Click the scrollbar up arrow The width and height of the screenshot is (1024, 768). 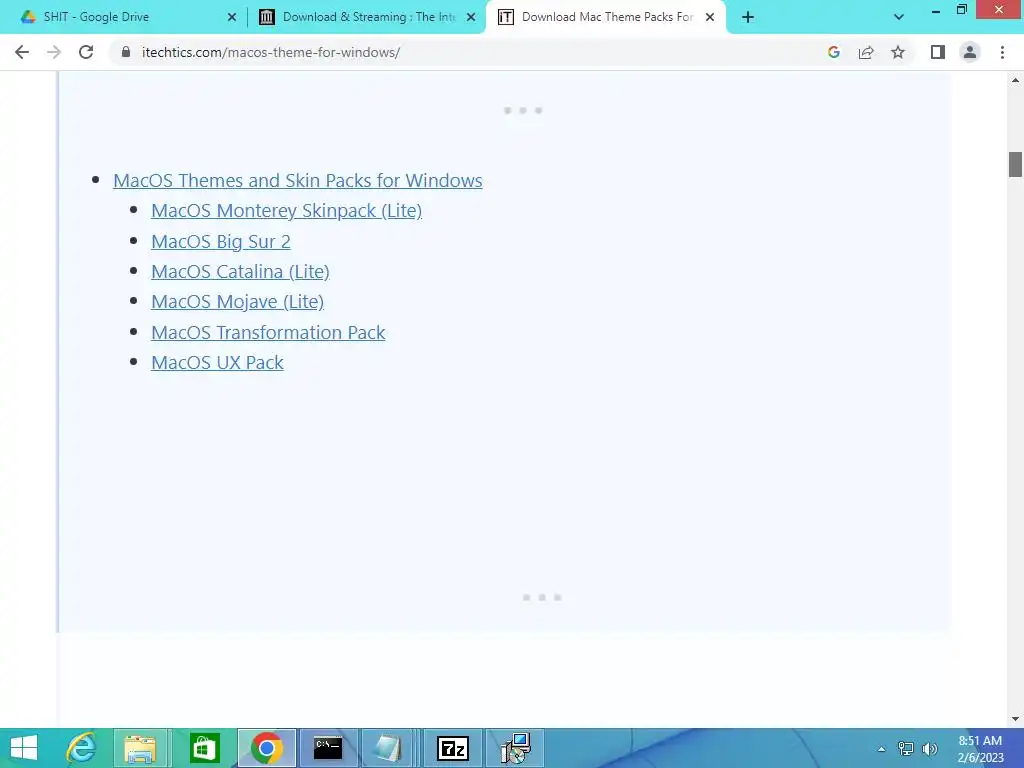click(1015, 80)
